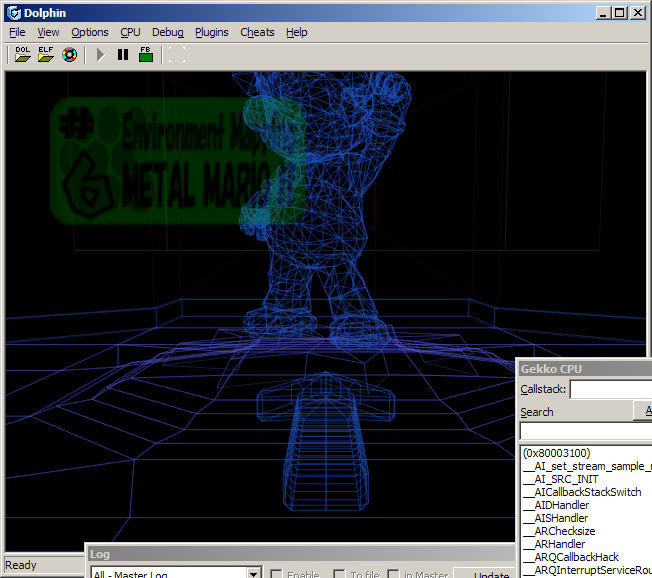Screen dimensions: 652x578
Task: Start emulation with the Play button
Action: pyautogui.click(x=100, y=54)
